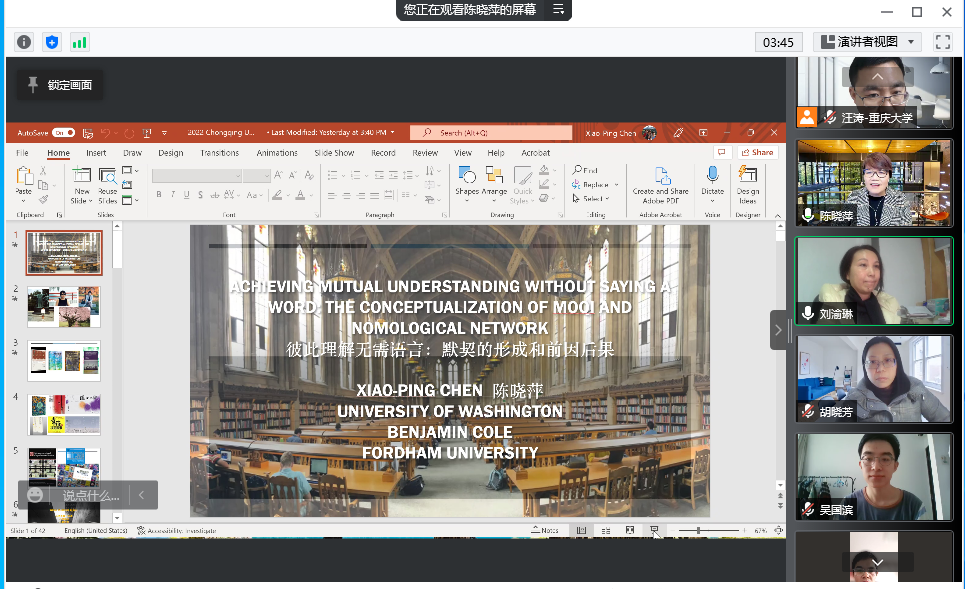Collapse the participant video panel arrow
Image resolution: width=965 pixels, height=589 pixels.
[x=778, y=330]
